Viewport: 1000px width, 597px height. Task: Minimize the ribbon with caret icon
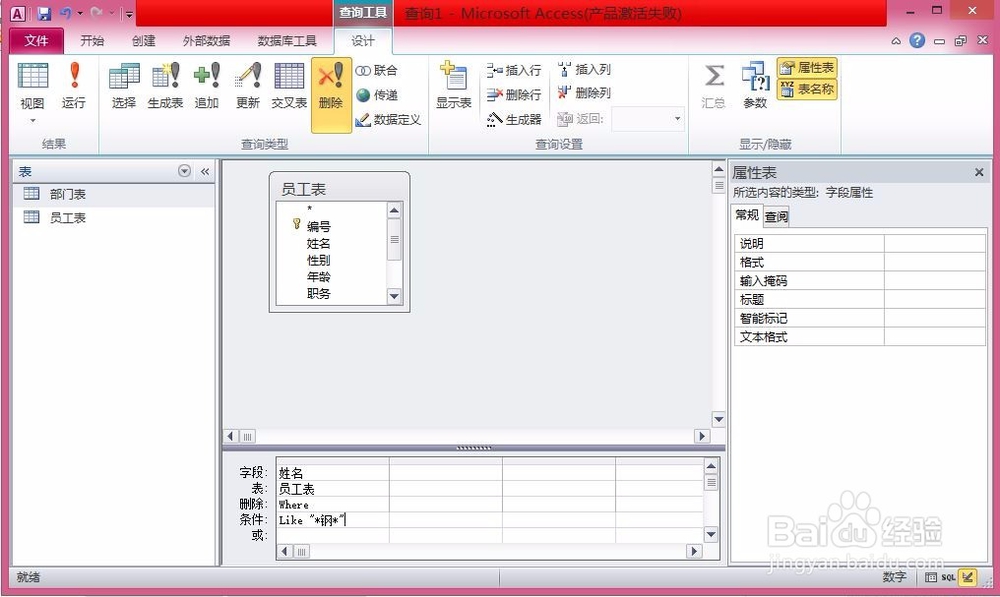[x=896, y=41]
